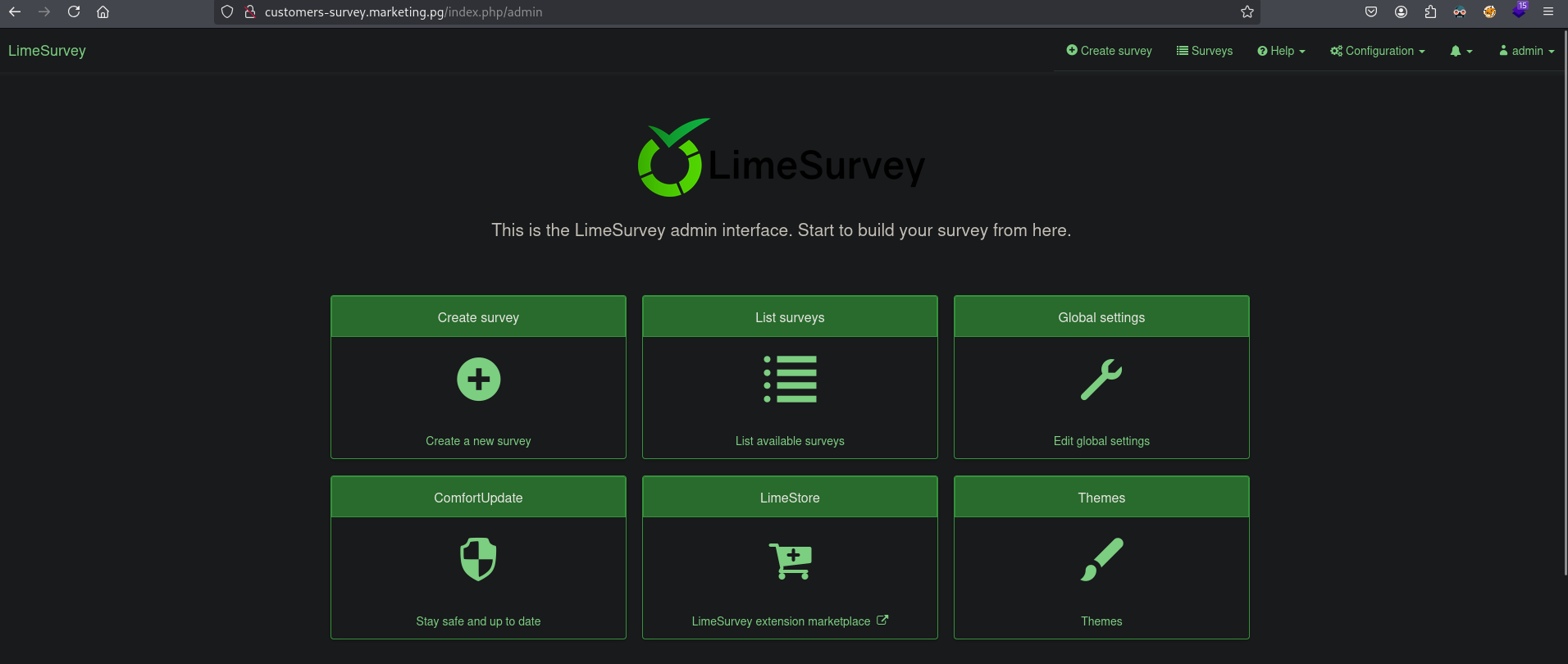This screenshot has height=664, width=1568.
Task: Click the List surveys bullet-list icon
Action: [x=790, y=380]
